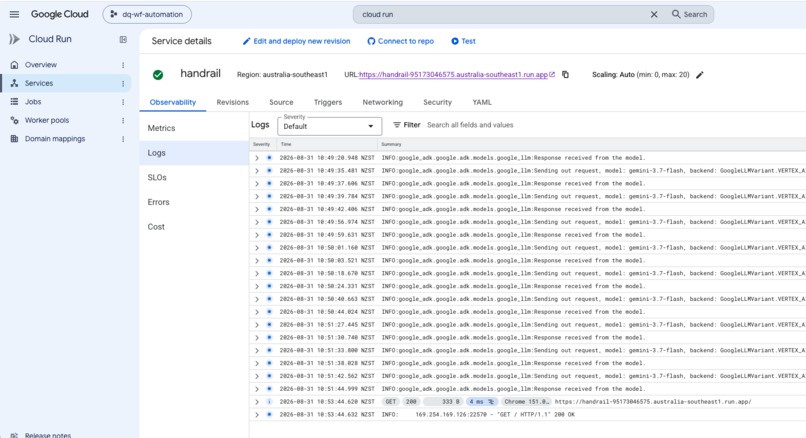Open Domain mappings more options
The height and width of the screenshot is (438, 806).
pos(123,139)
